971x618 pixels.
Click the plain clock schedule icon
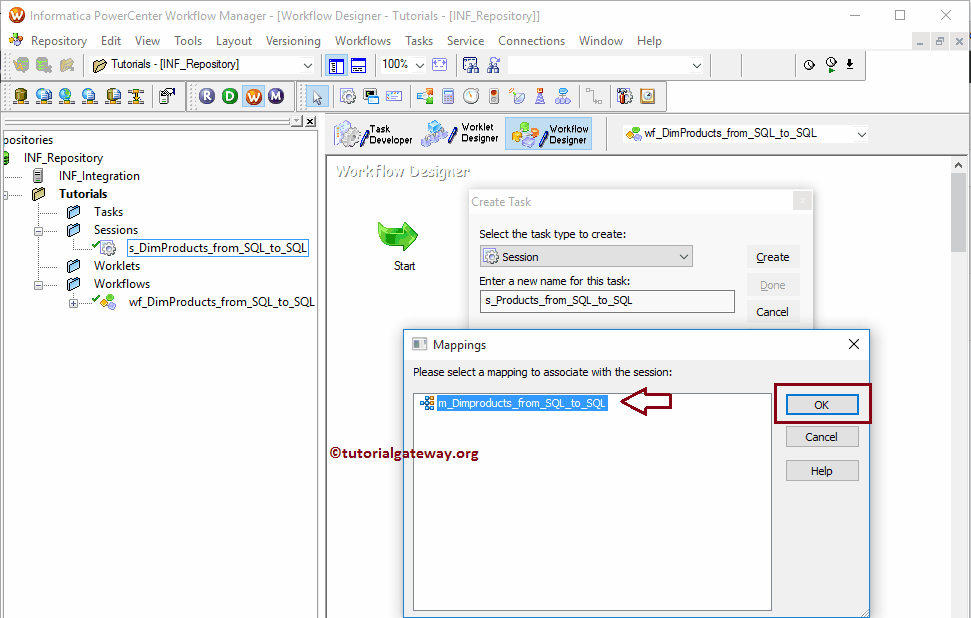(x=809, y=64)
